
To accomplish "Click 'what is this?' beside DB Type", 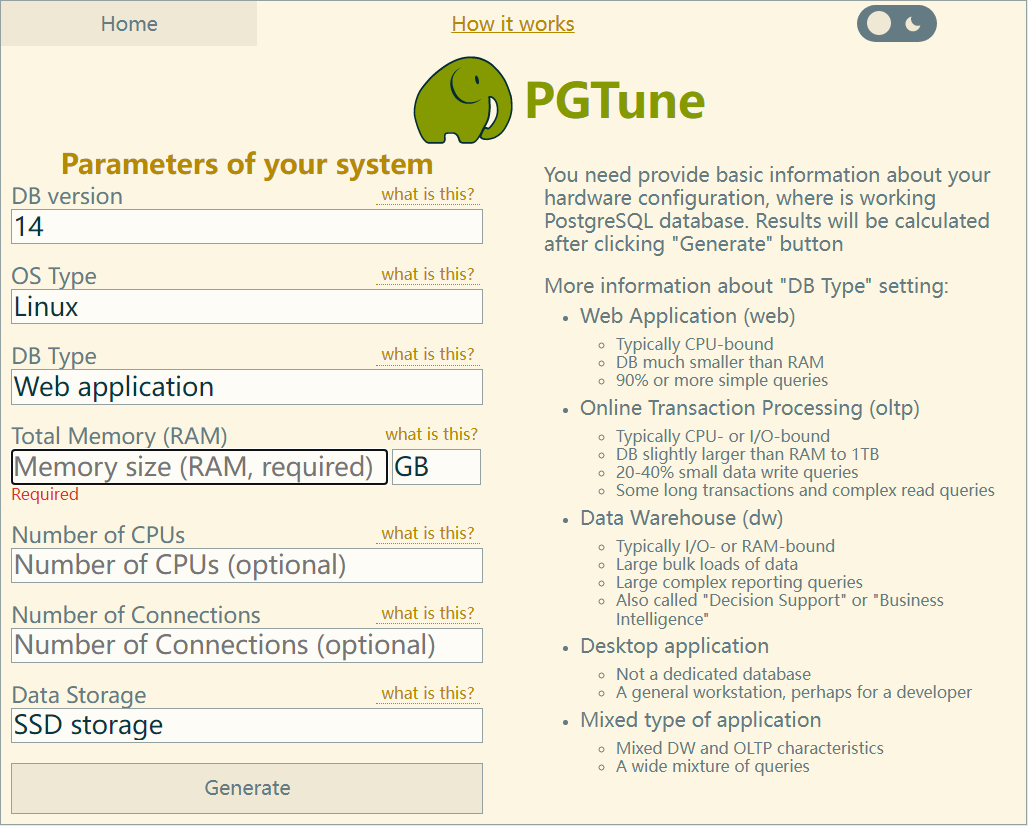I will (428, 355).
